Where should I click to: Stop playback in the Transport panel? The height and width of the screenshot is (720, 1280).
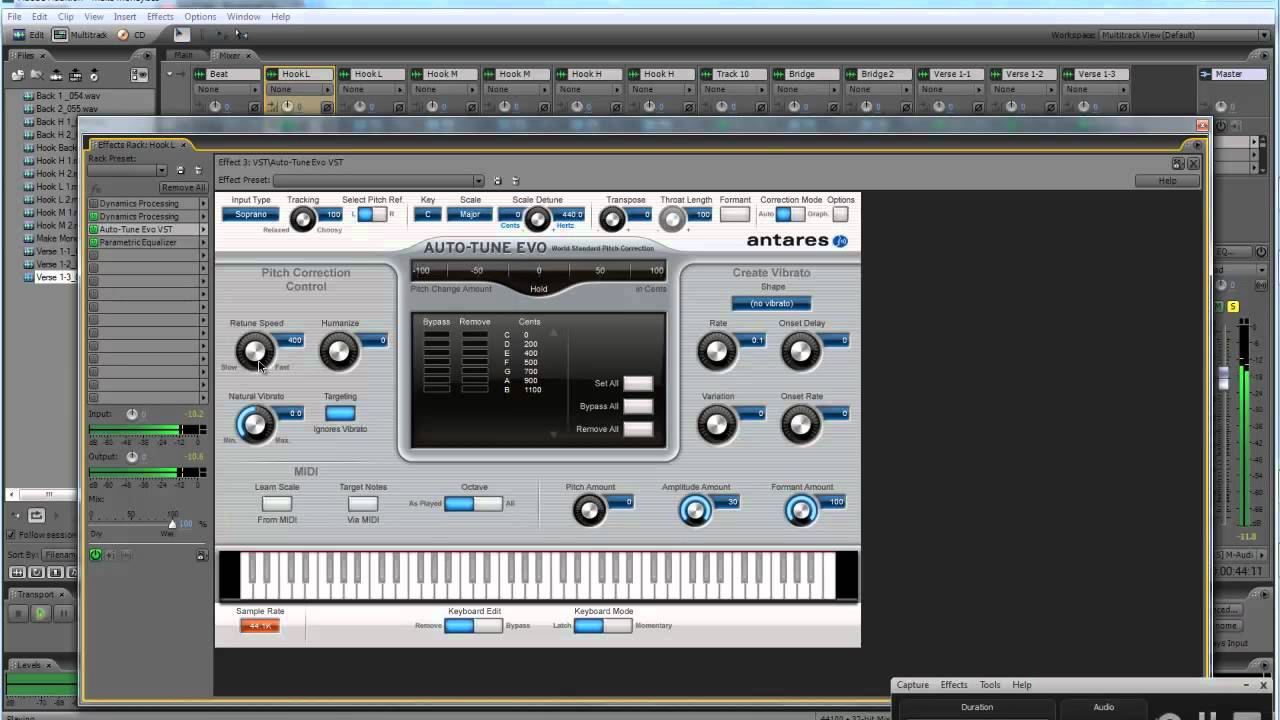tap(19, 614)
